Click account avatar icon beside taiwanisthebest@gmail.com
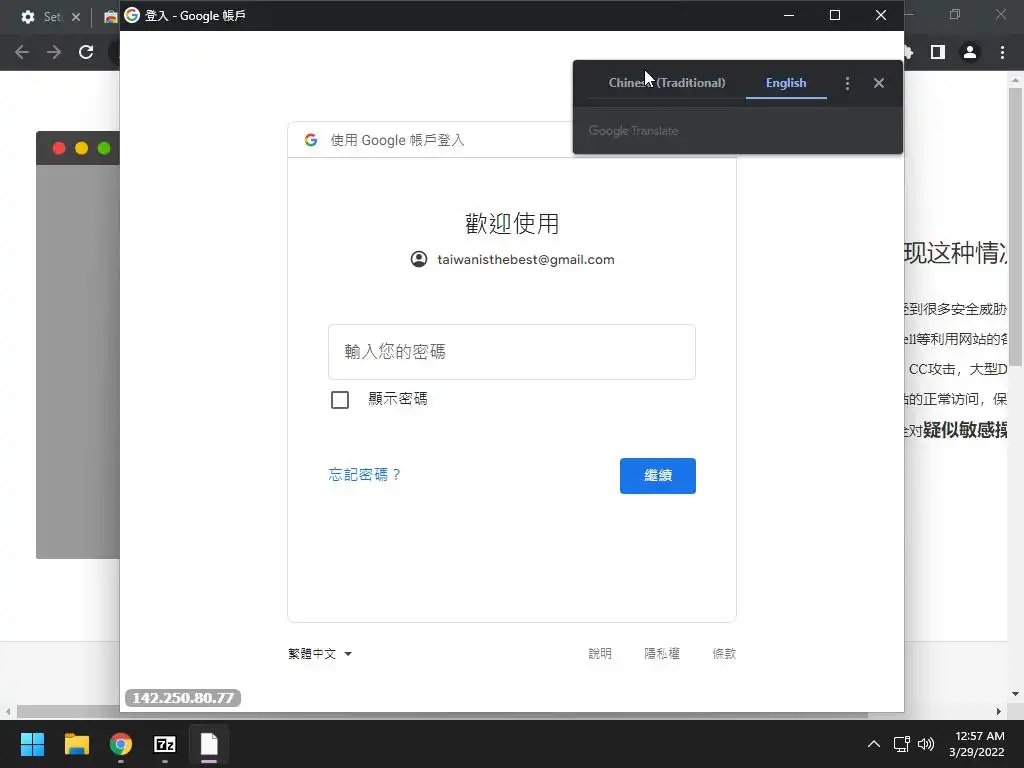Image resolution: width=1024 pixels, height=768 pixels. [x=419, y=259]
